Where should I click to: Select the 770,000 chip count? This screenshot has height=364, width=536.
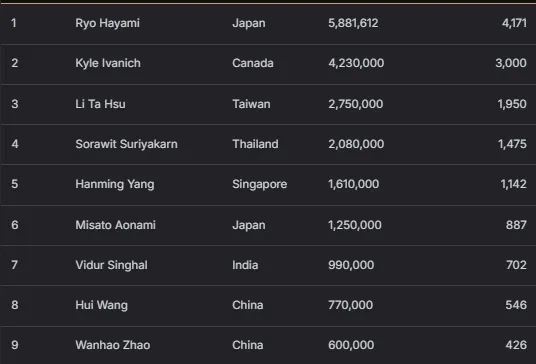tap(350, 305)
